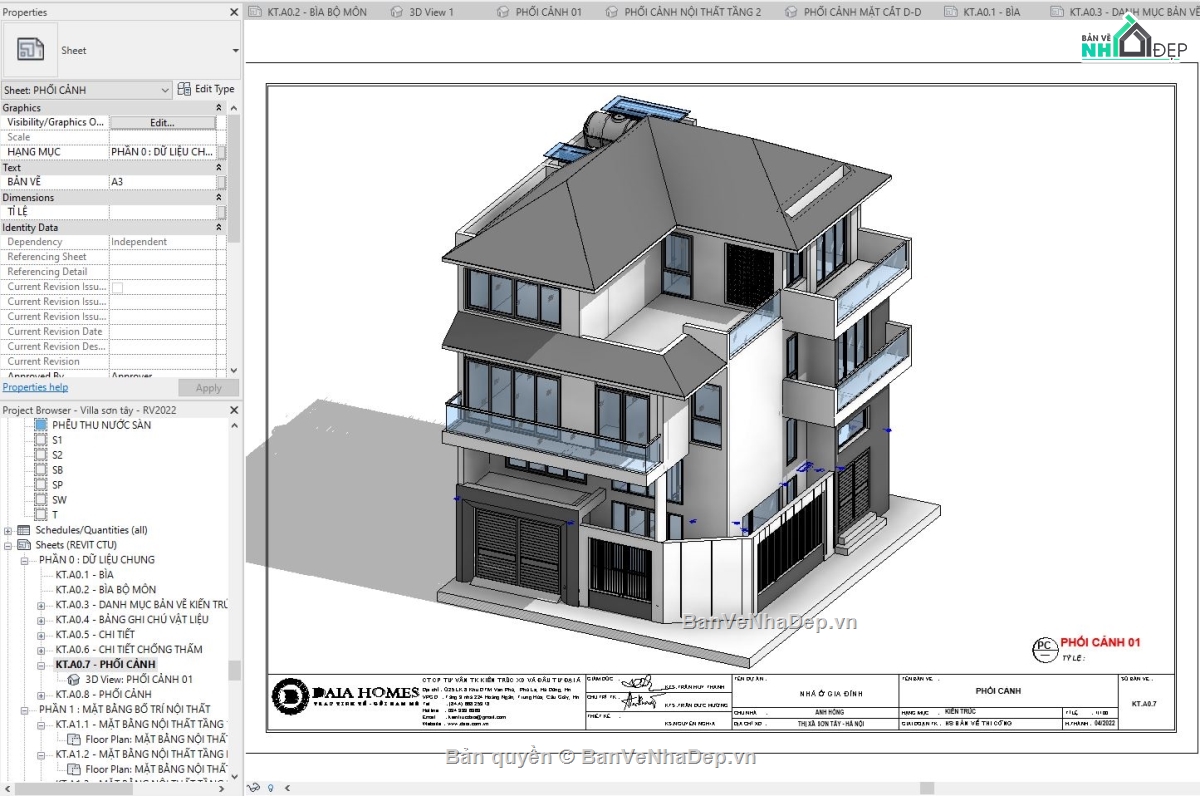Click the Schedules/Quantities table icon
Image resolution: width=1200 pixels, height=796 pixels.
pyautogui.click(x=24, y=530)
